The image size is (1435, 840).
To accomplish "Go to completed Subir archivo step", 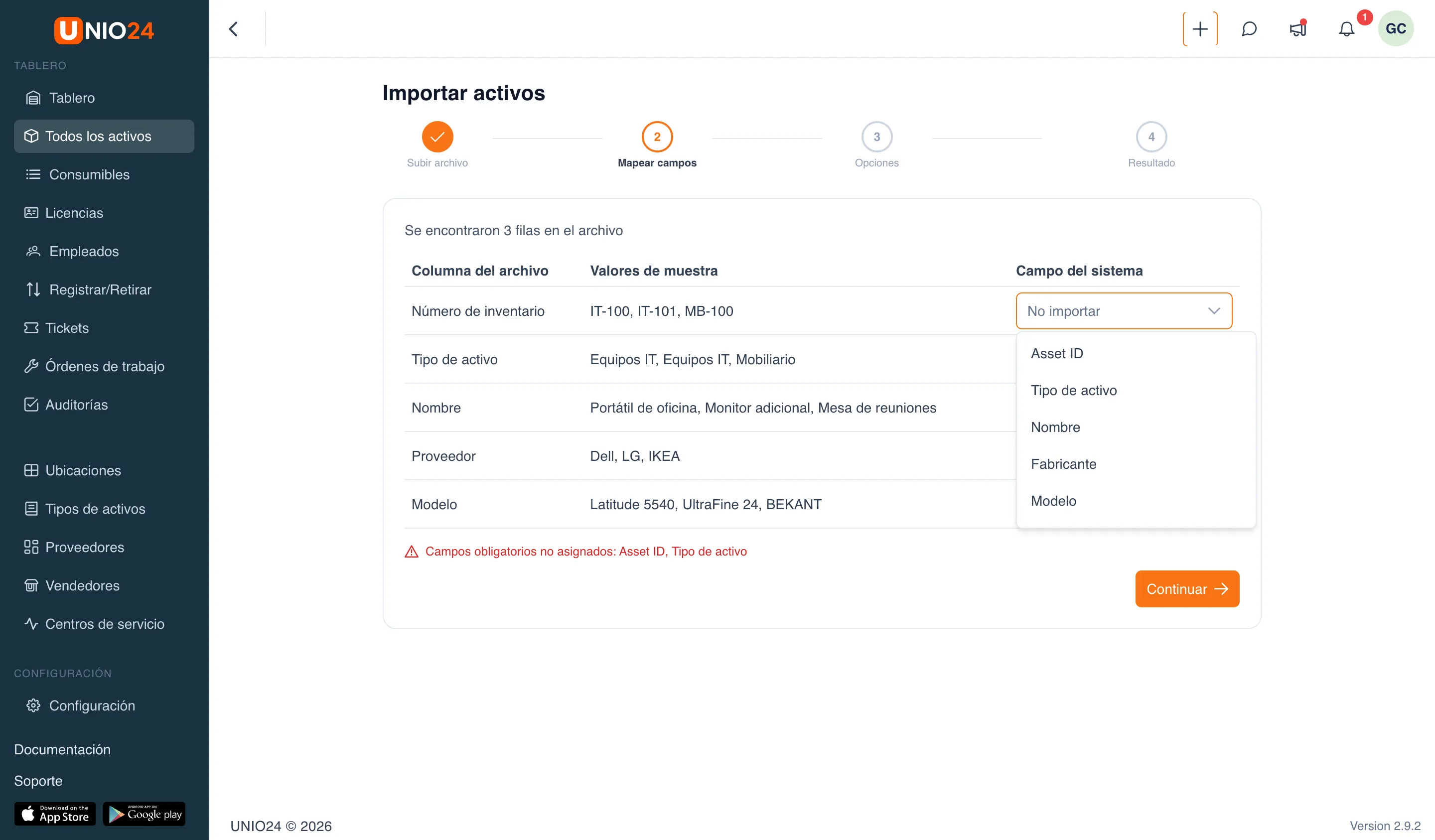I will [437, 137].
